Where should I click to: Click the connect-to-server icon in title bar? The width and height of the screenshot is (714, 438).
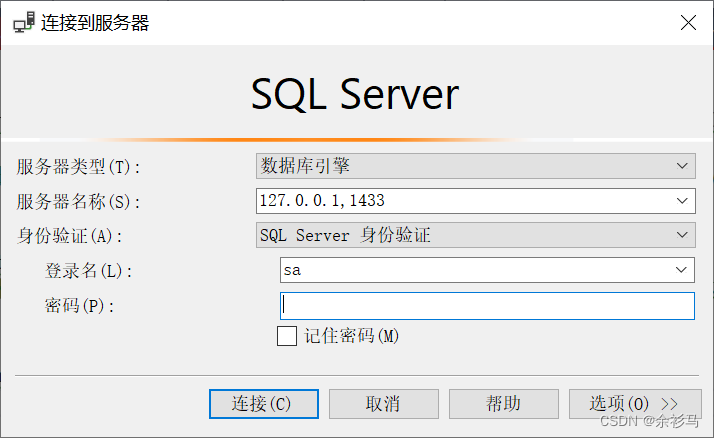click(x=24, y=22)
